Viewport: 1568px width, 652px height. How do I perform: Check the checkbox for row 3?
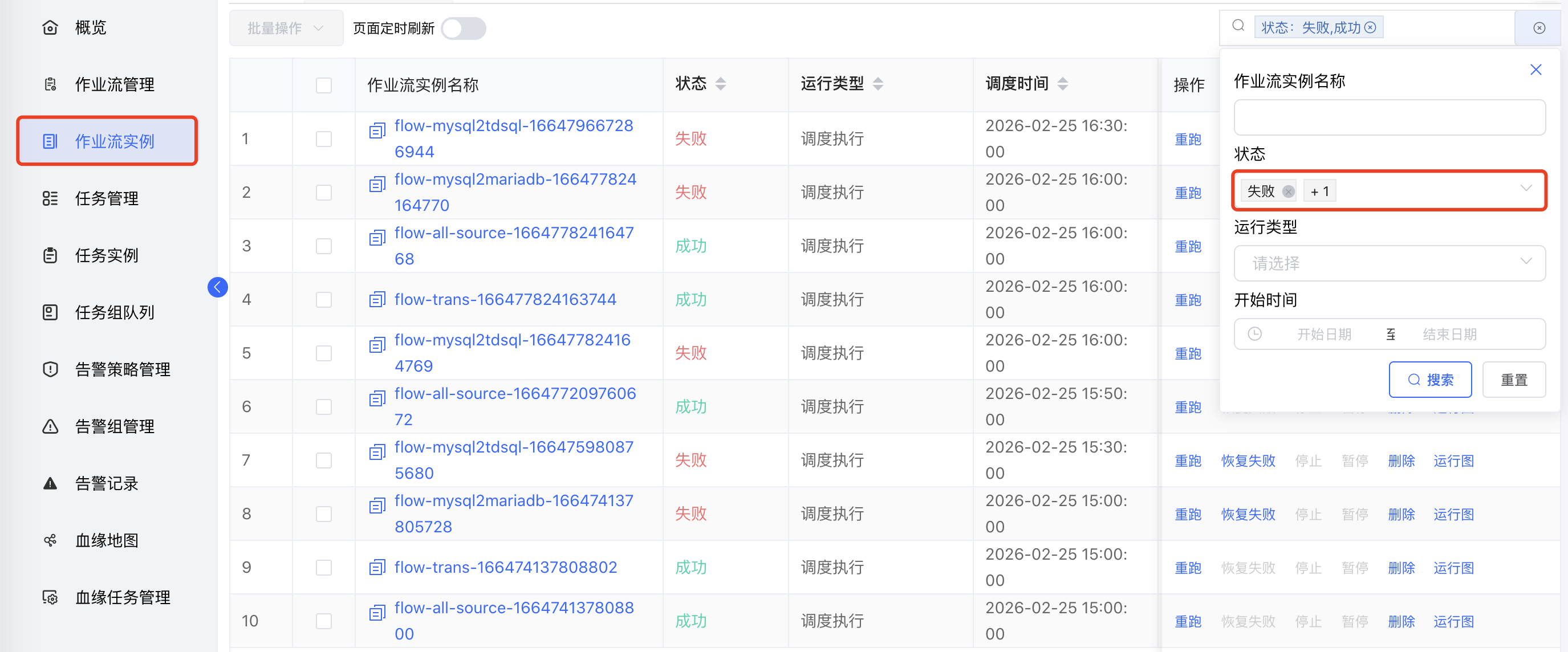(x=324, y=246)
